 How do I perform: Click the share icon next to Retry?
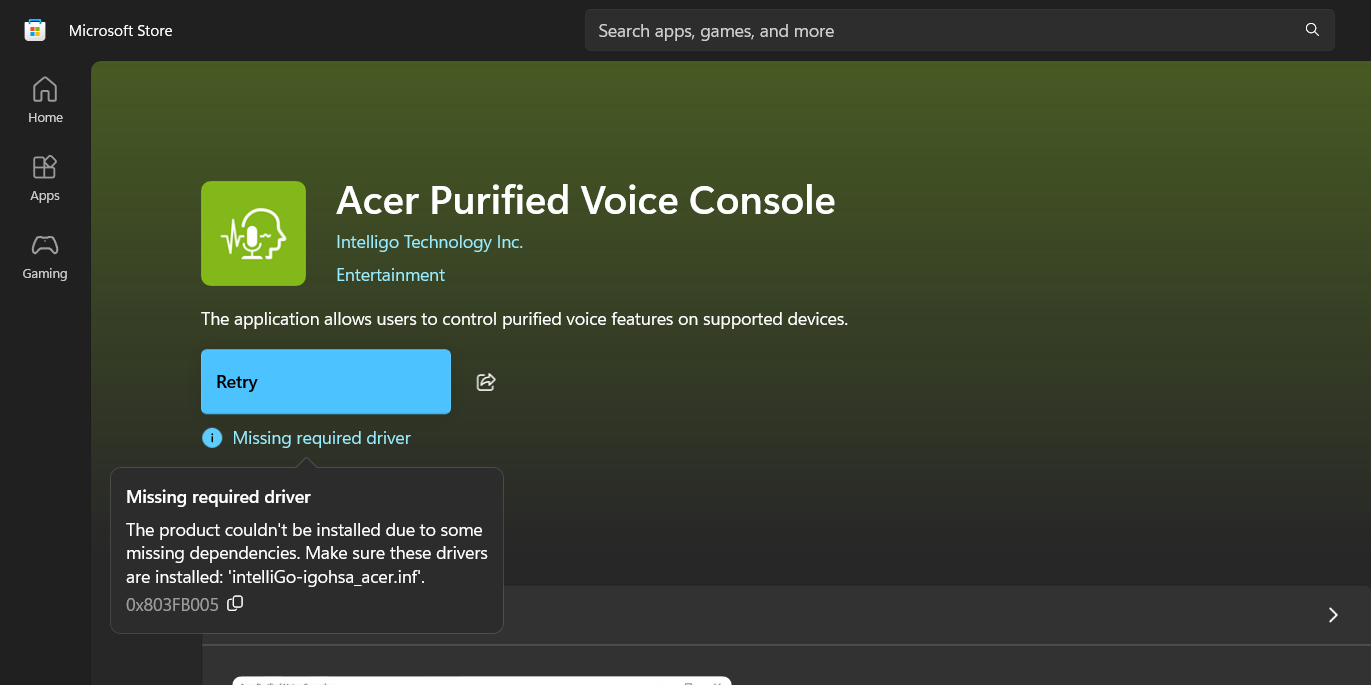486,381
